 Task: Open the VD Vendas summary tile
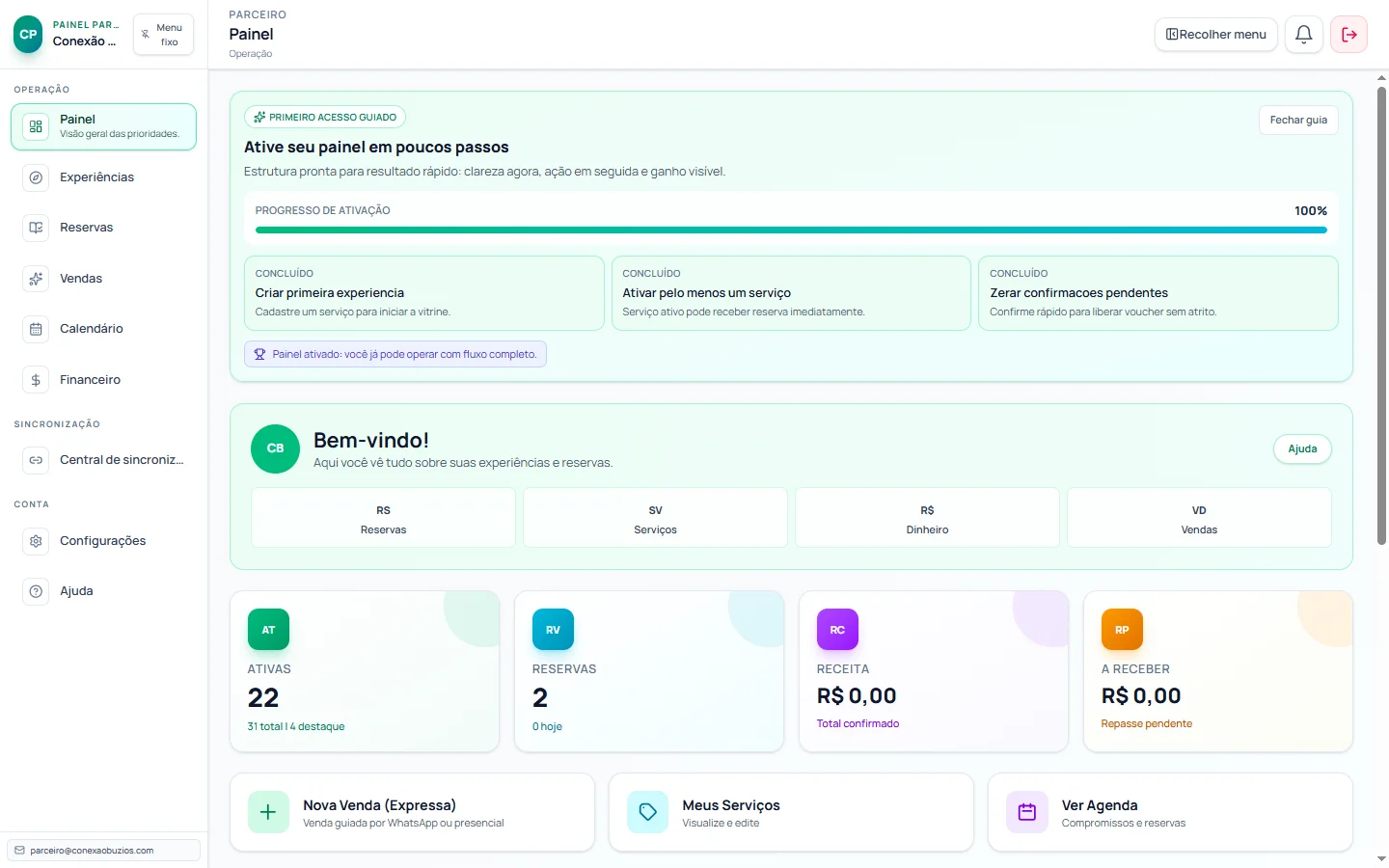coord(1198,517)
